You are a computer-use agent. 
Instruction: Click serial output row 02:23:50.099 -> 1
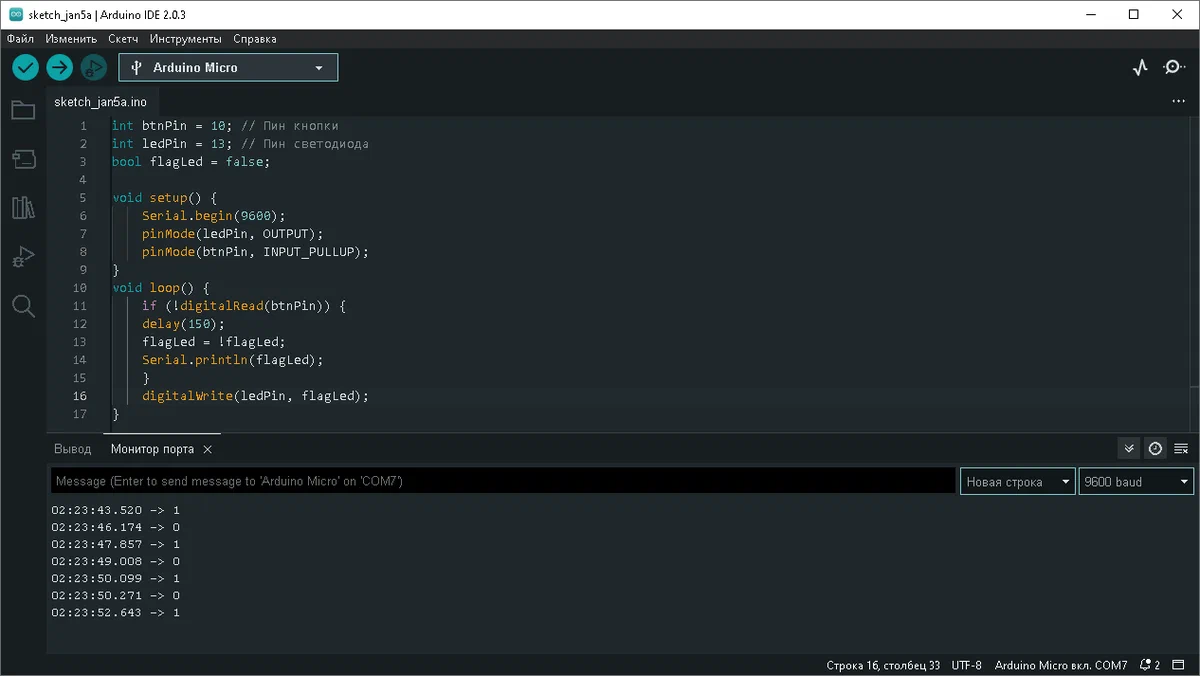click(x=115, y=578)
